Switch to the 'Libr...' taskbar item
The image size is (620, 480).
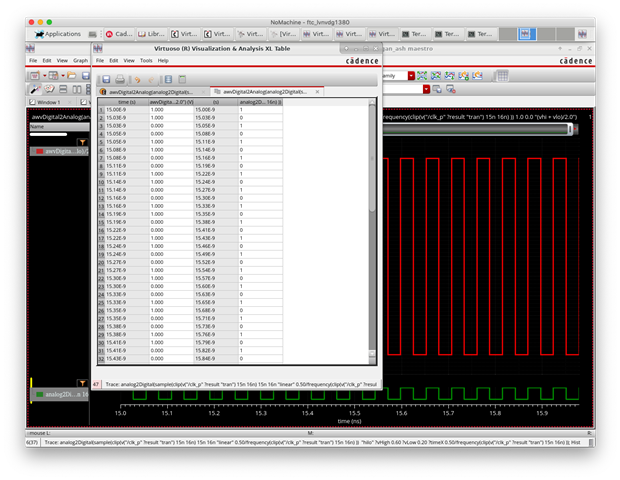(151, 34)
